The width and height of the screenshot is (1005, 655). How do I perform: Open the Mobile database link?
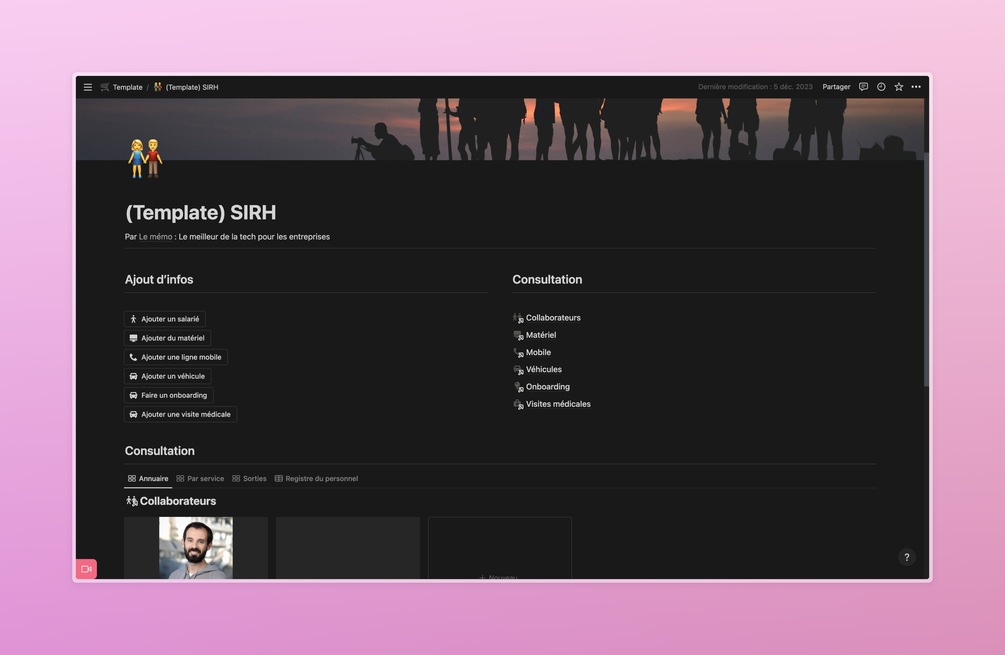coord(538,352)
